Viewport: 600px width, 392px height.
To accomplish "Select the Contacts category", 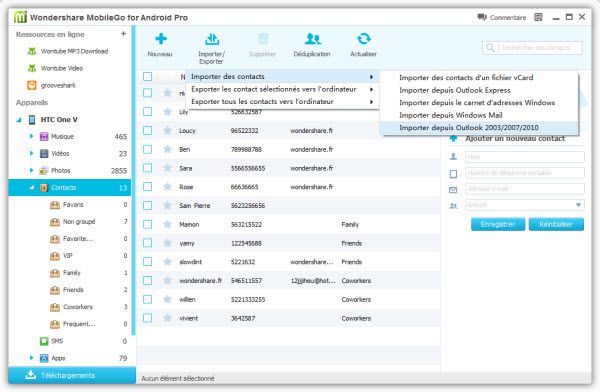I will click(x=70, y=188).
